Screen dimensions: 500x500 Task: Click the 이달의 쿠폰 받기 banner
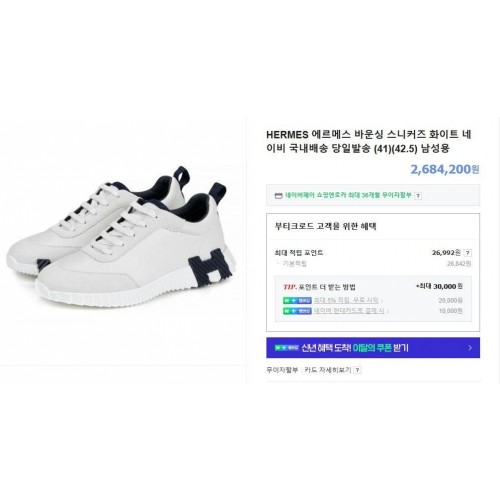pyautogui.click(x=373, y=348)
